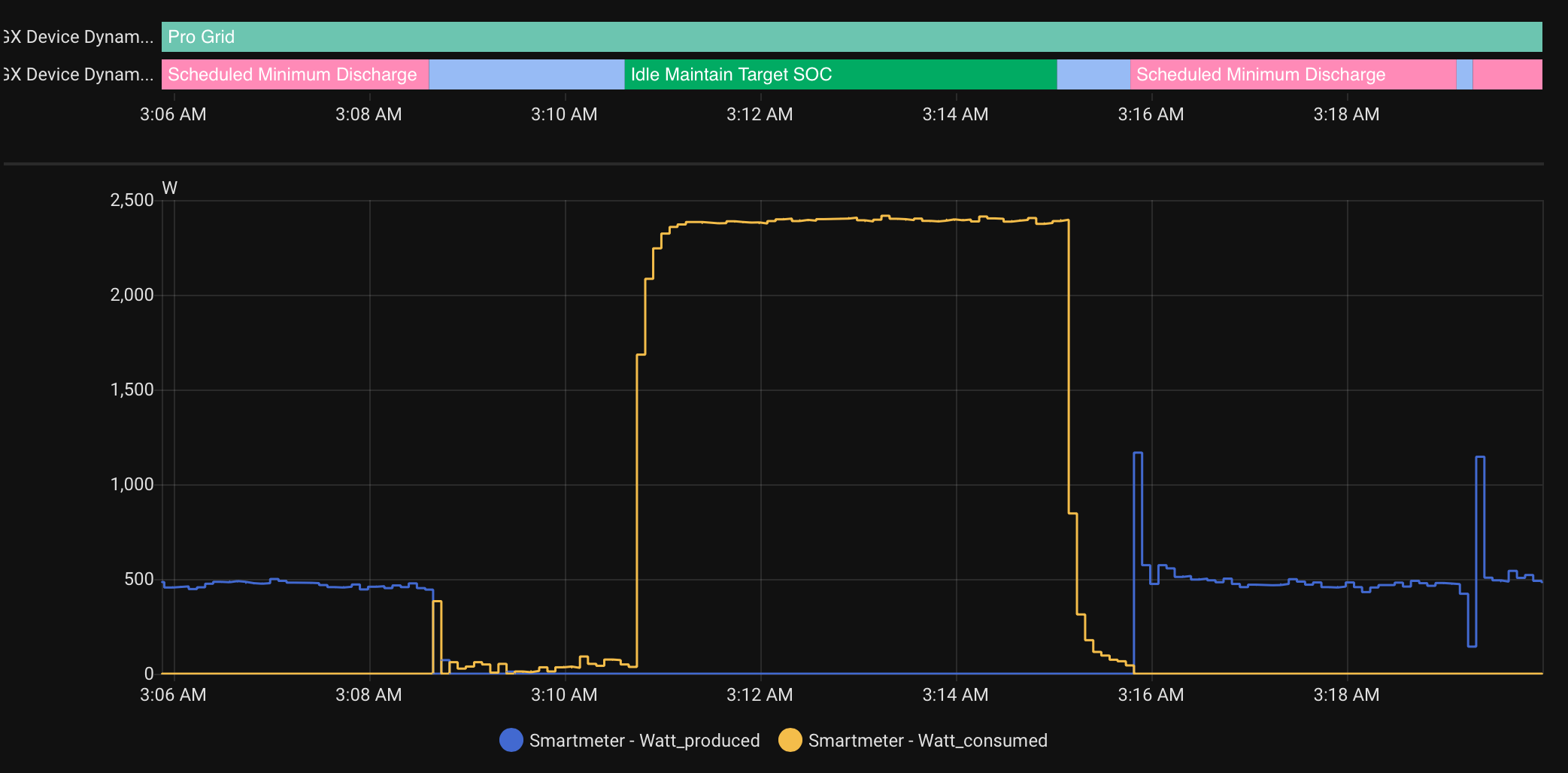
Task: Click the 3:18 AM label below the power chart
Action: click(x=1346, y=695)
